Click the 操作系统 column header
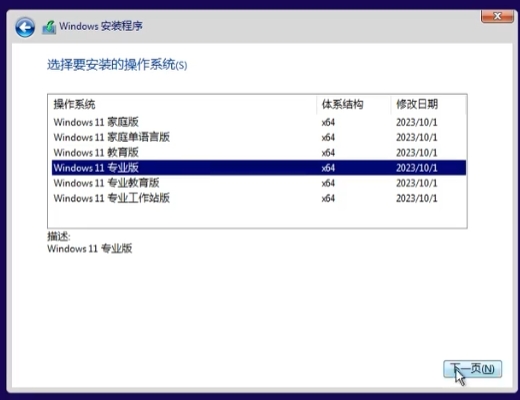The image size is (520, 400). 183,104
